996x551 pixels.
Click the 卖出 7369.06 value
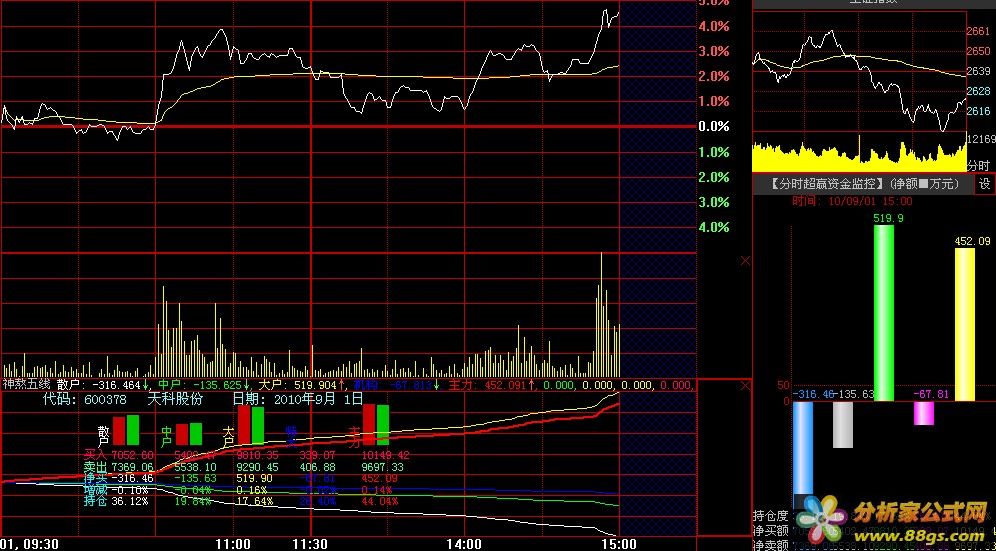133,467
